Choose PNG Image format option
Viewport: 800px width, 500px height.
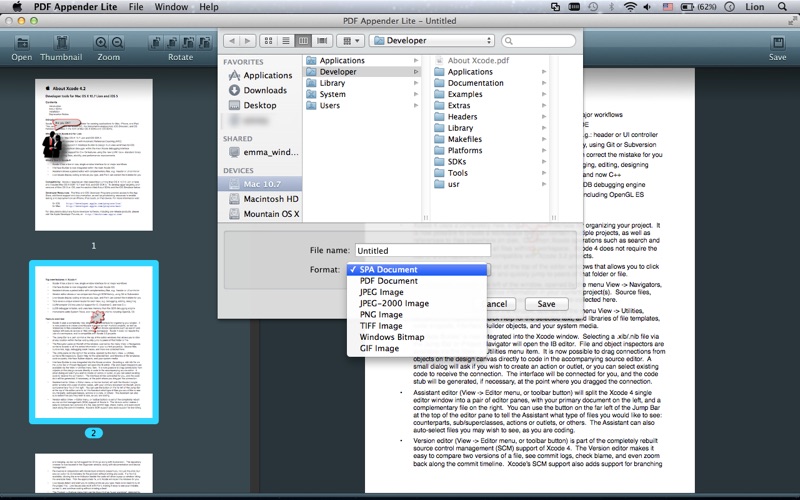point(417,314)
